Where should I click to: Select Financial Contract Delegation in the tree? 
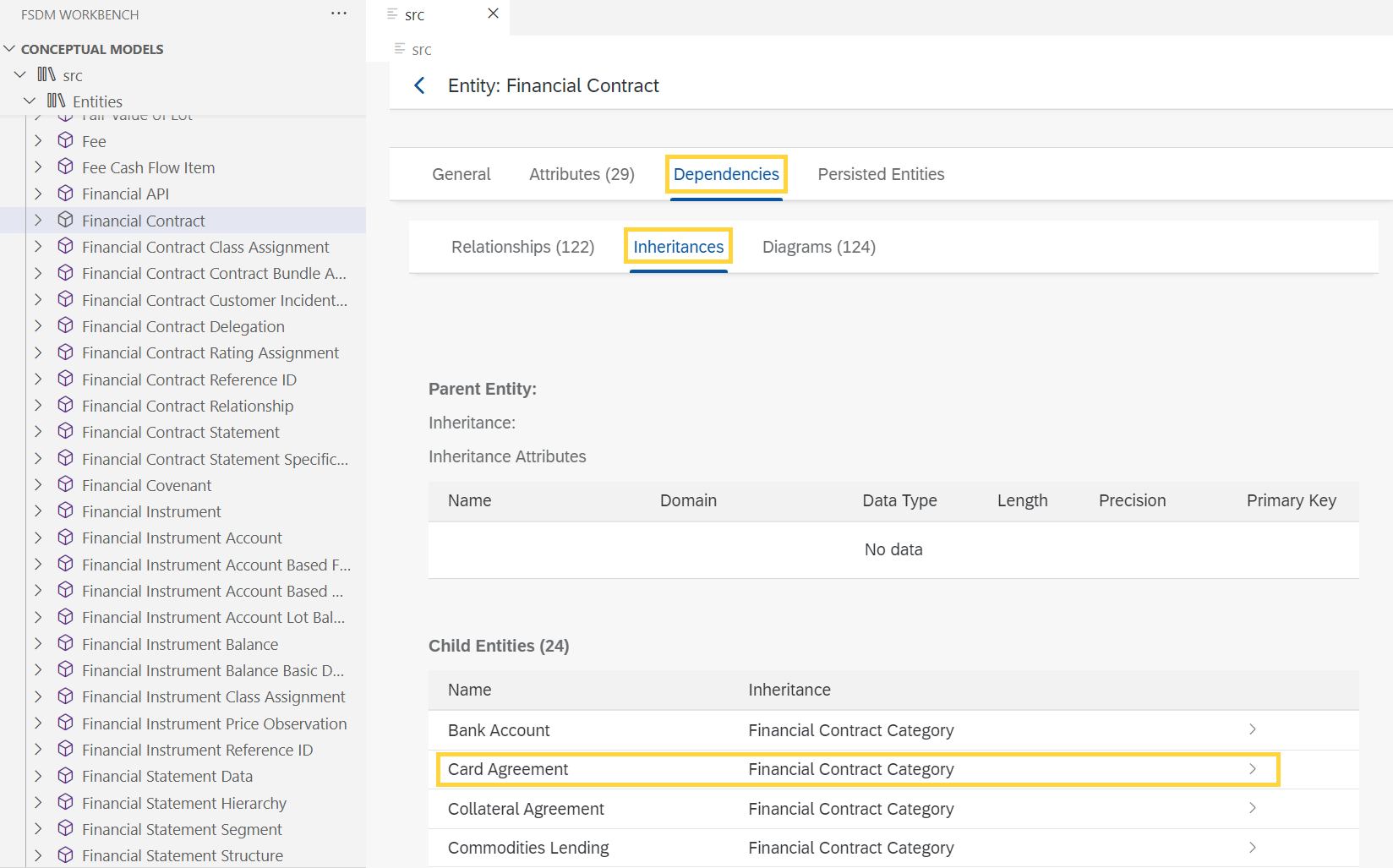[x=183, y=326]
